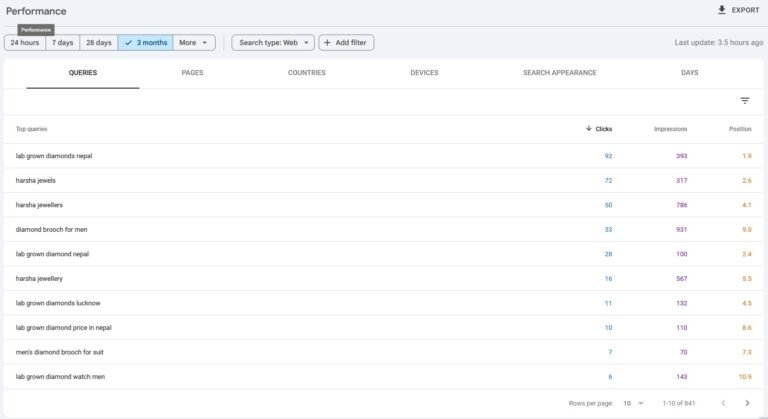Switch to the Search Appearance tab
768x419 pixels.
tap(559, 73)
